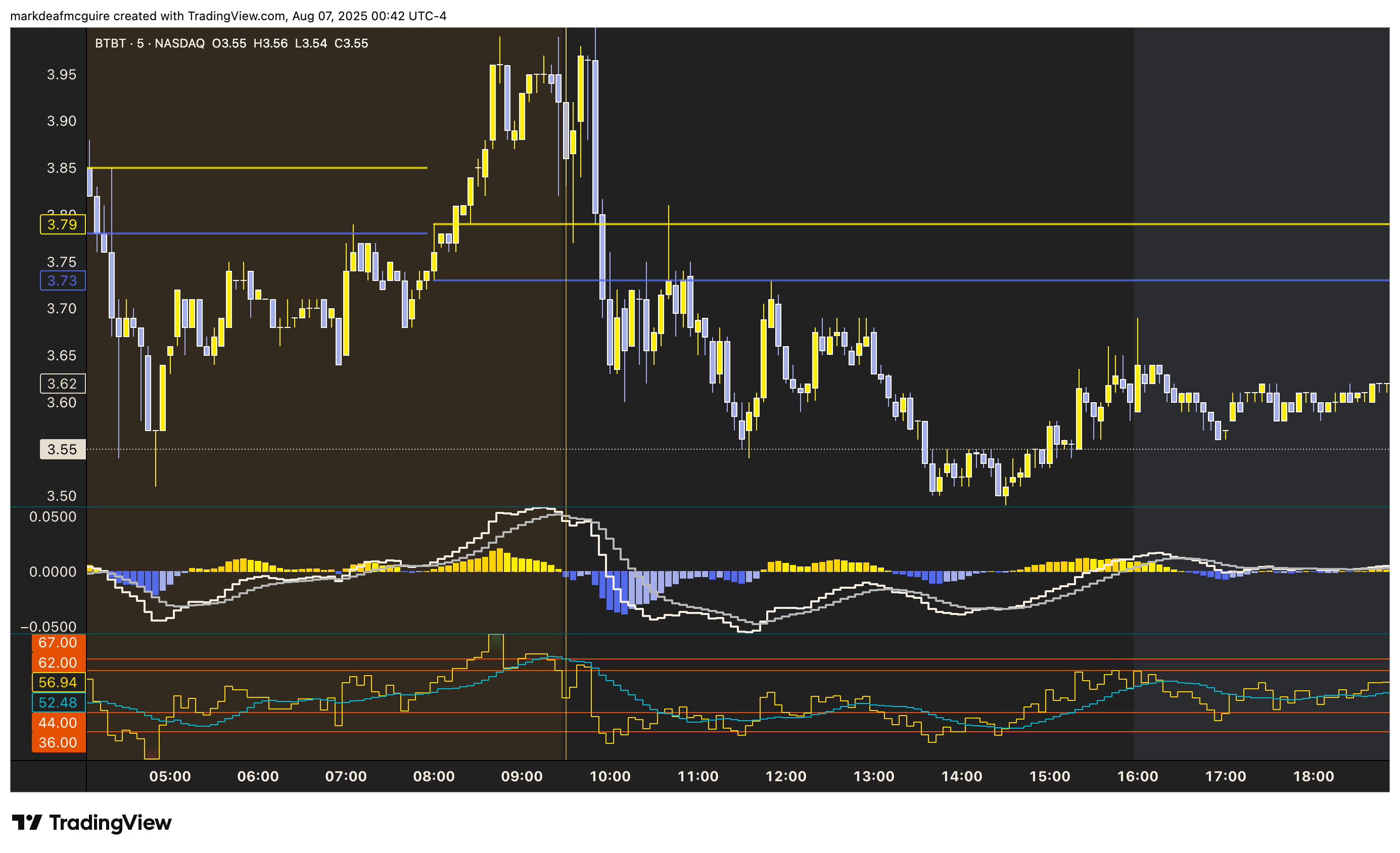
Task: Click the 3.95 price axis label
Action: click(61, 74)
